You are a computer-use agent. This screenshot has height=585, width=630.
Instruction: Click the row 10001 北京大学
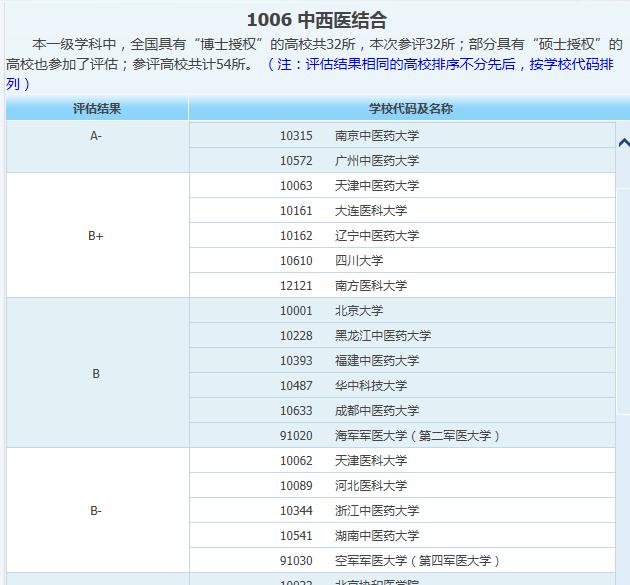tap(402, 310)
